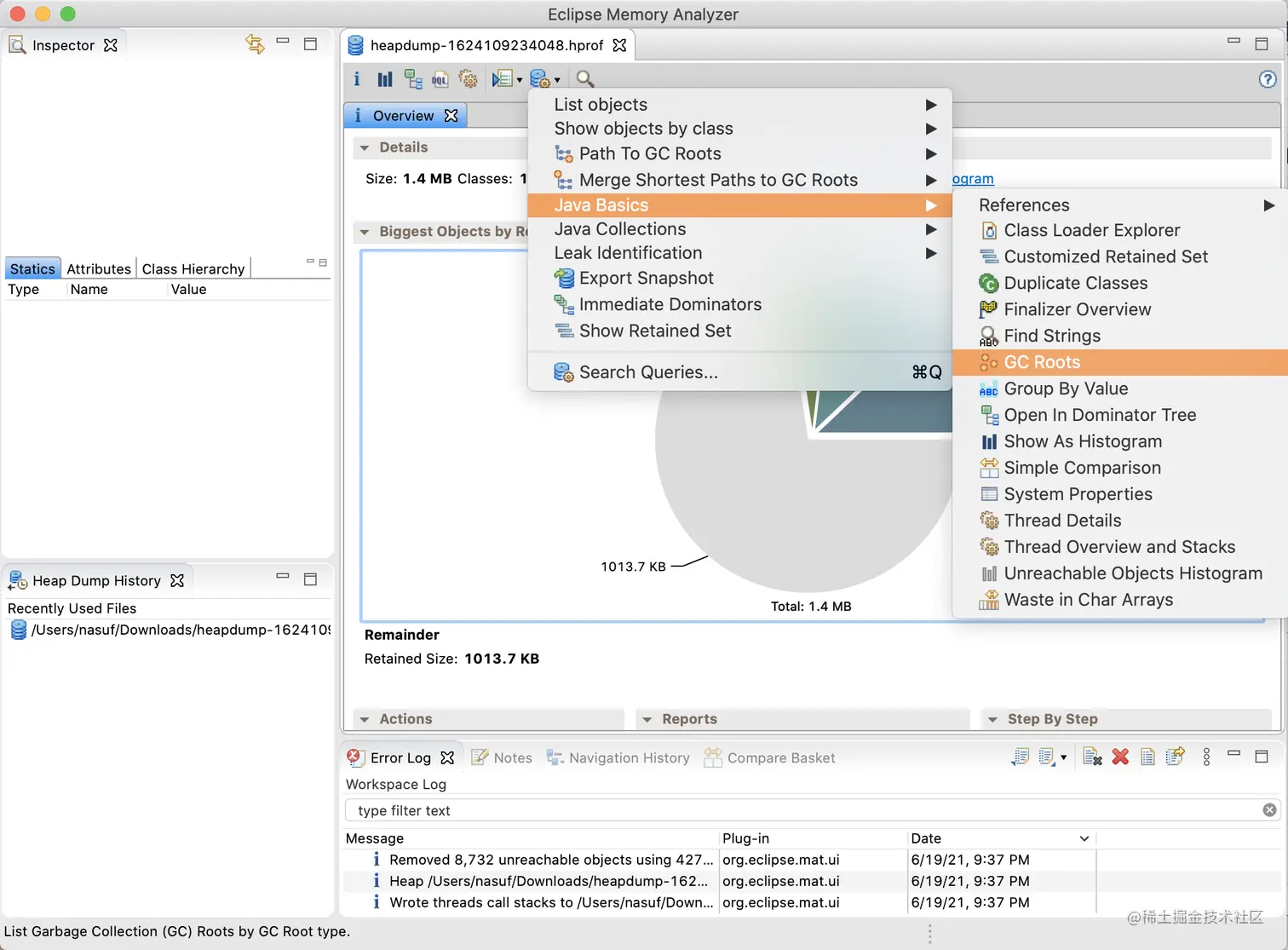Select the Statics tab
The width and height of the screenshot is (1288, 950).
(32, 268)
